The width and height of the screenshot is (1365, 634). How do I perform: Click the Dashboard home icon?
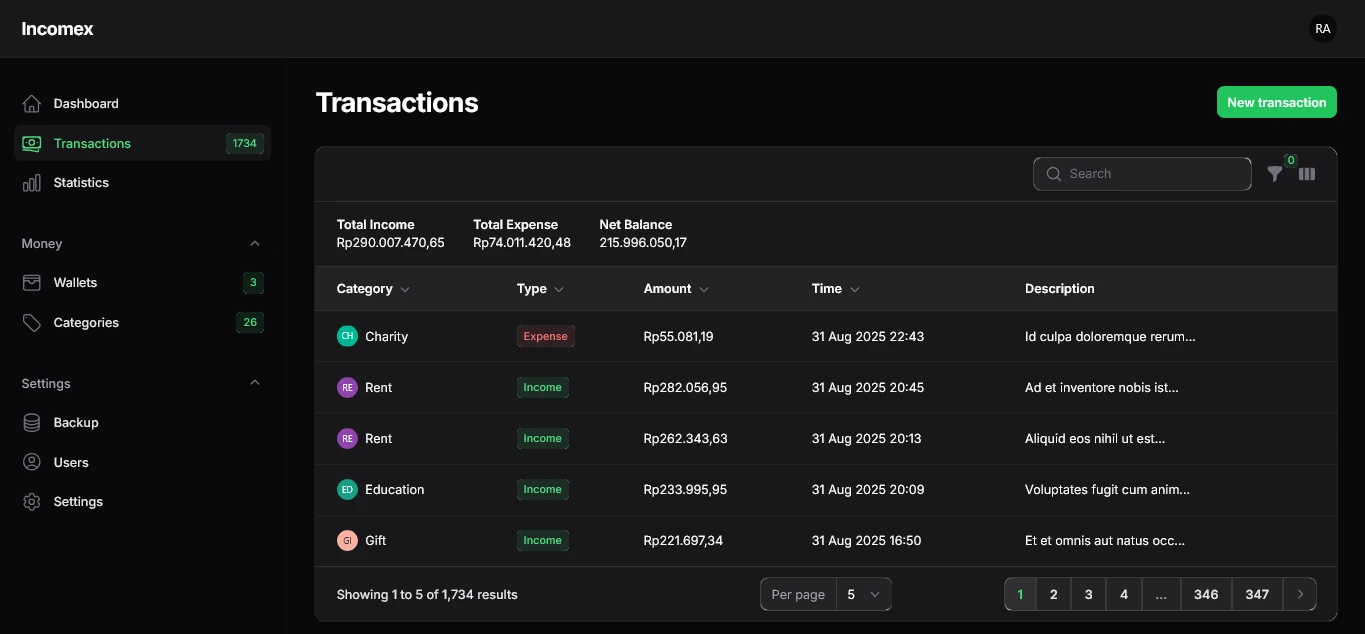(x=32, y=104)
